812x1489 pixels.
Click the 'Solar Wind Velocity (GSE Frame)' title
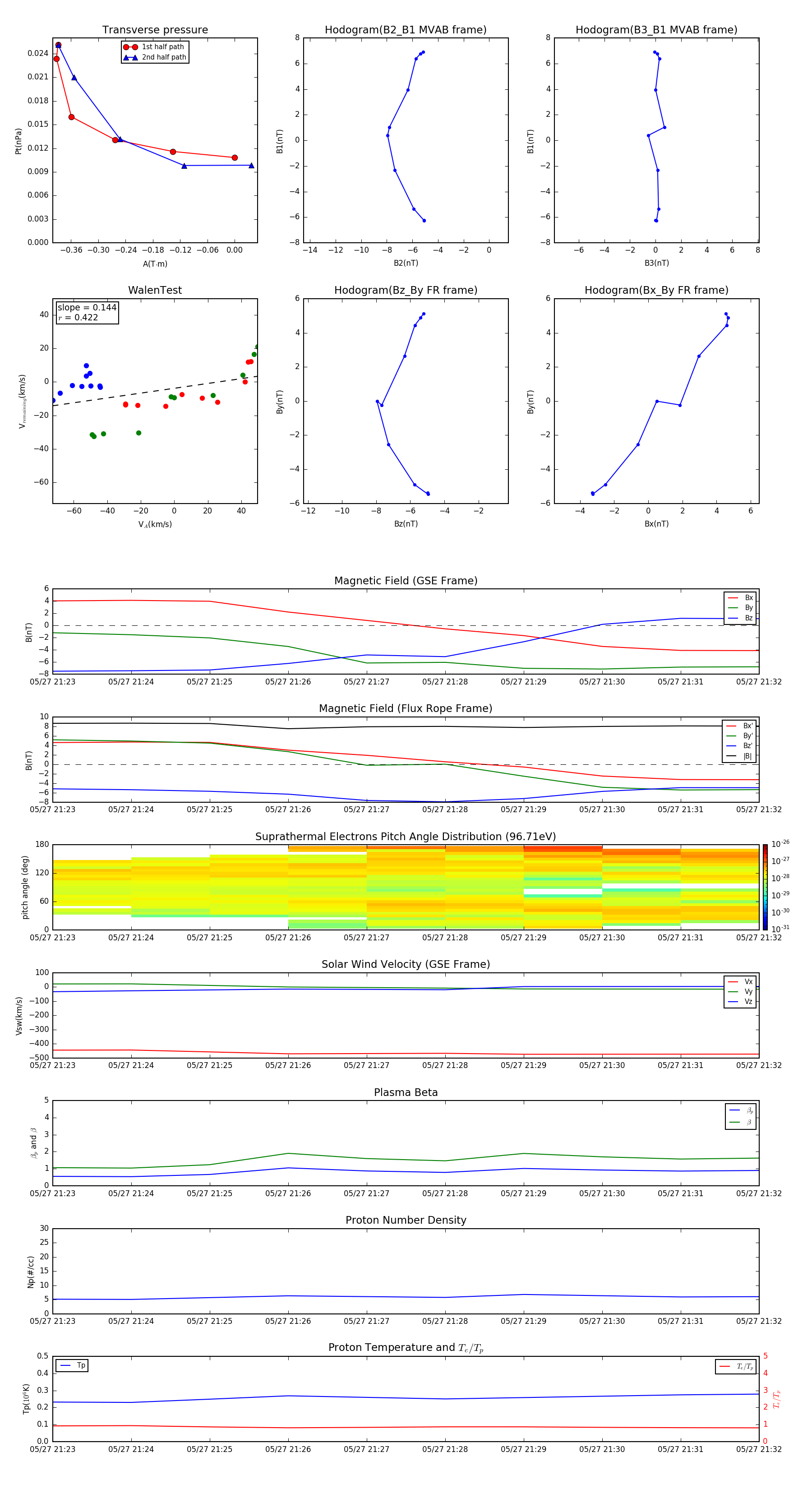tap(406, 965)
